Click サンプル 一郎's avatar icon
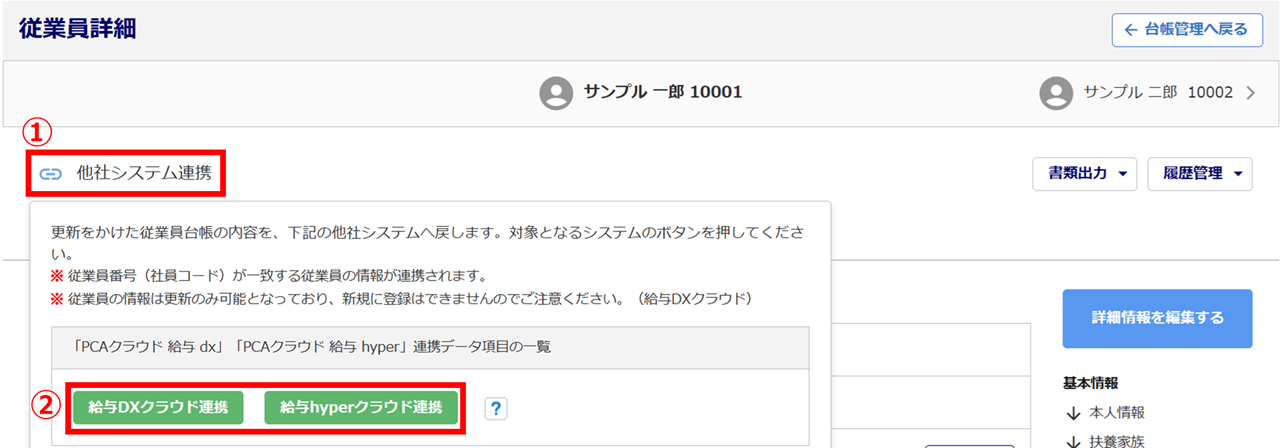Screen dimensions: 1280x448 tap(556, 93)
